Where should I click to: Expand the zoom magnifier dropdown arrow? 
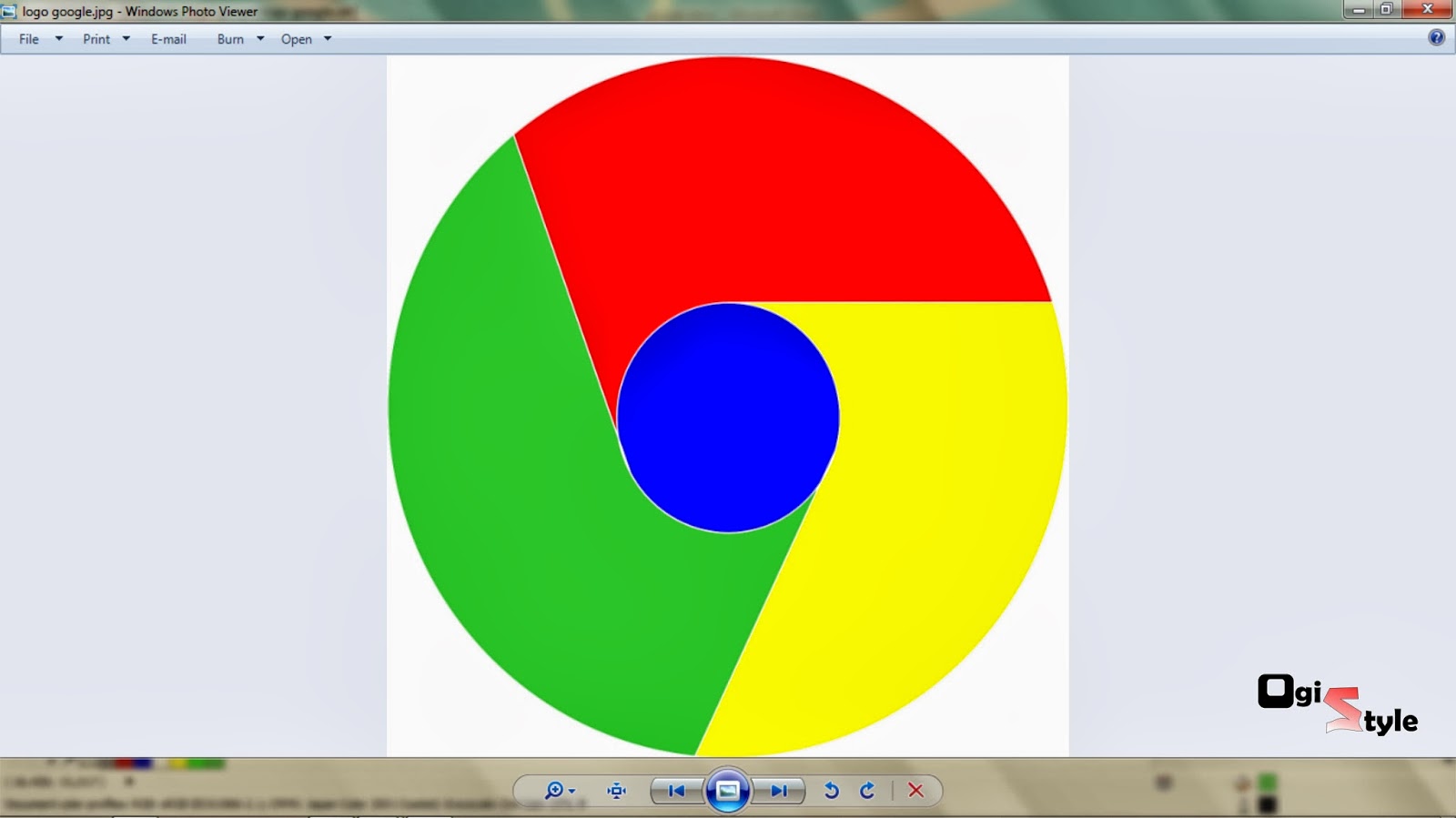(x=572, y=792)
